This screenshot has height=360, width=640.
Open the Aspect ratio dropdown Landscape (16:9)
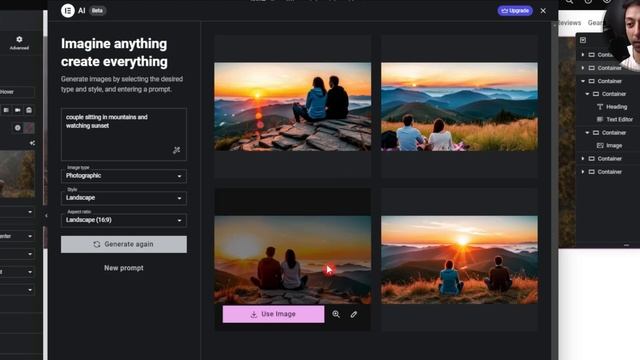124,220
